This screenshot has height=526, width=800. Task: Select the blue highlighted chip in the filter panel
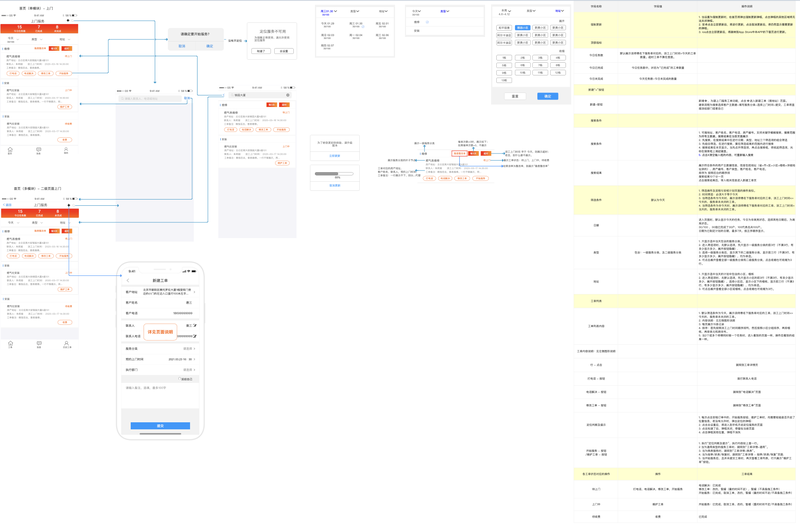(522, 28)
